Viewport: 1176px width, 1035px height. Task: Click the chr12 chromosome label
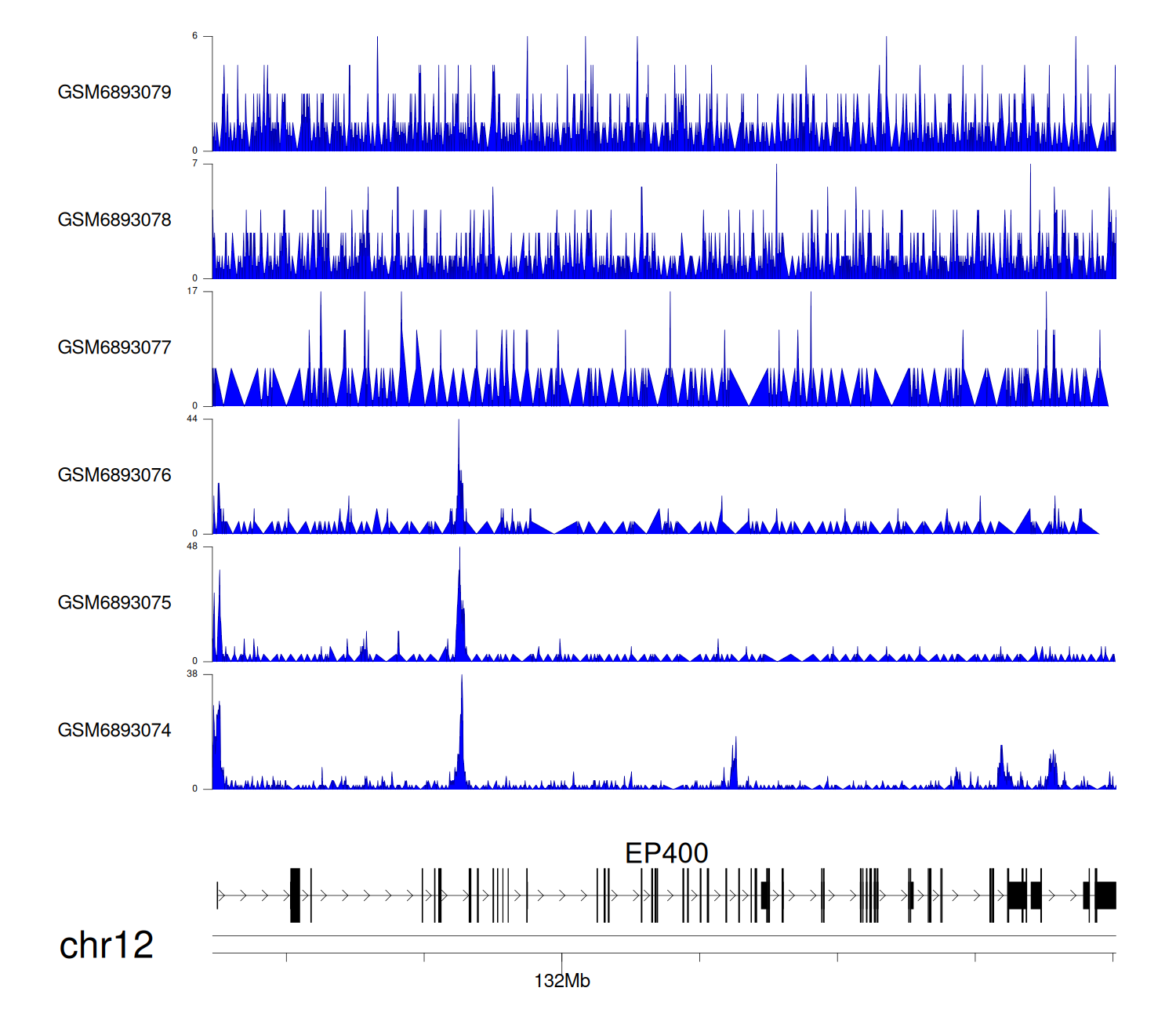point(107,946)
